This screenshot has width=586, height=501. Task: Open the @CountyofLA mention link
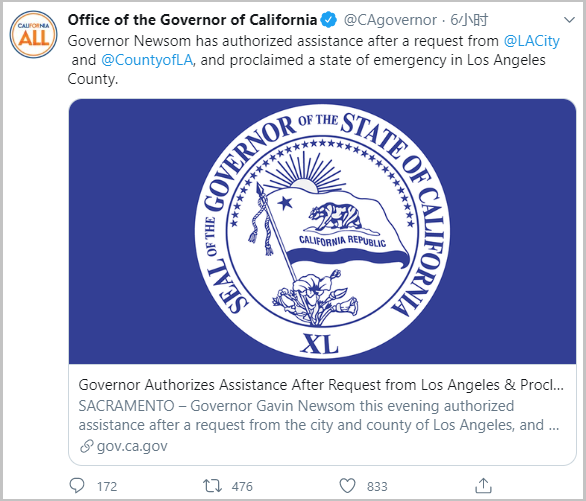click(147, 60)
